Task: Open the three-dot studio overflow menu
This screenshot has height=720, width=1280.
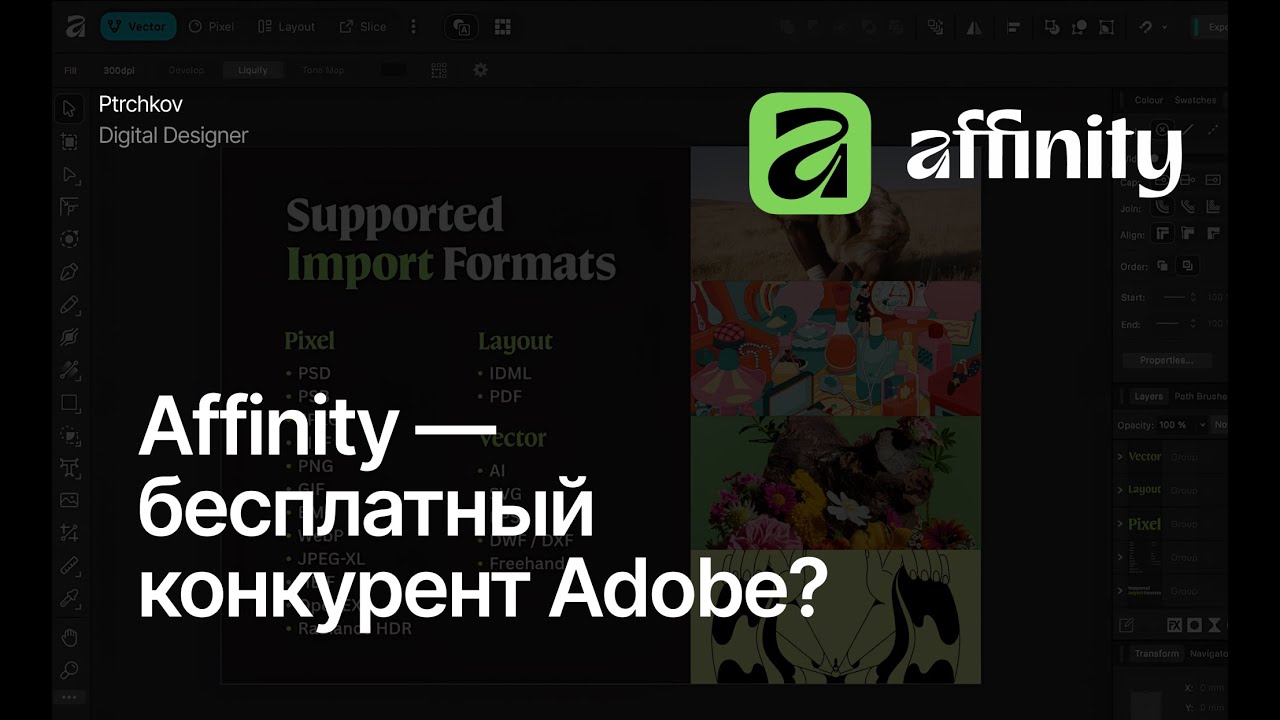Action: 413,27
